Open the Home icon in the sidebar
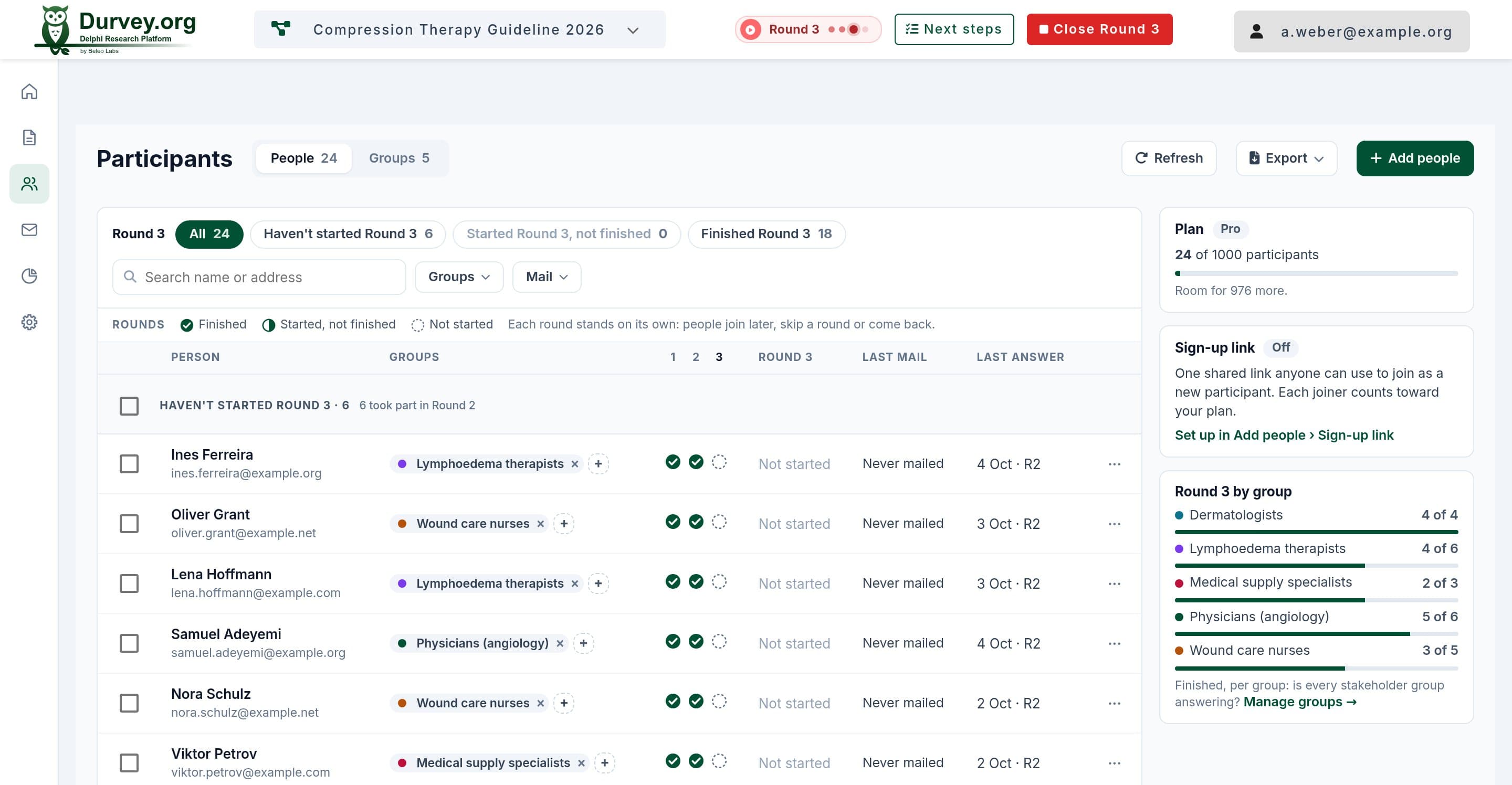1512x785 pixels. click(29, 91)
